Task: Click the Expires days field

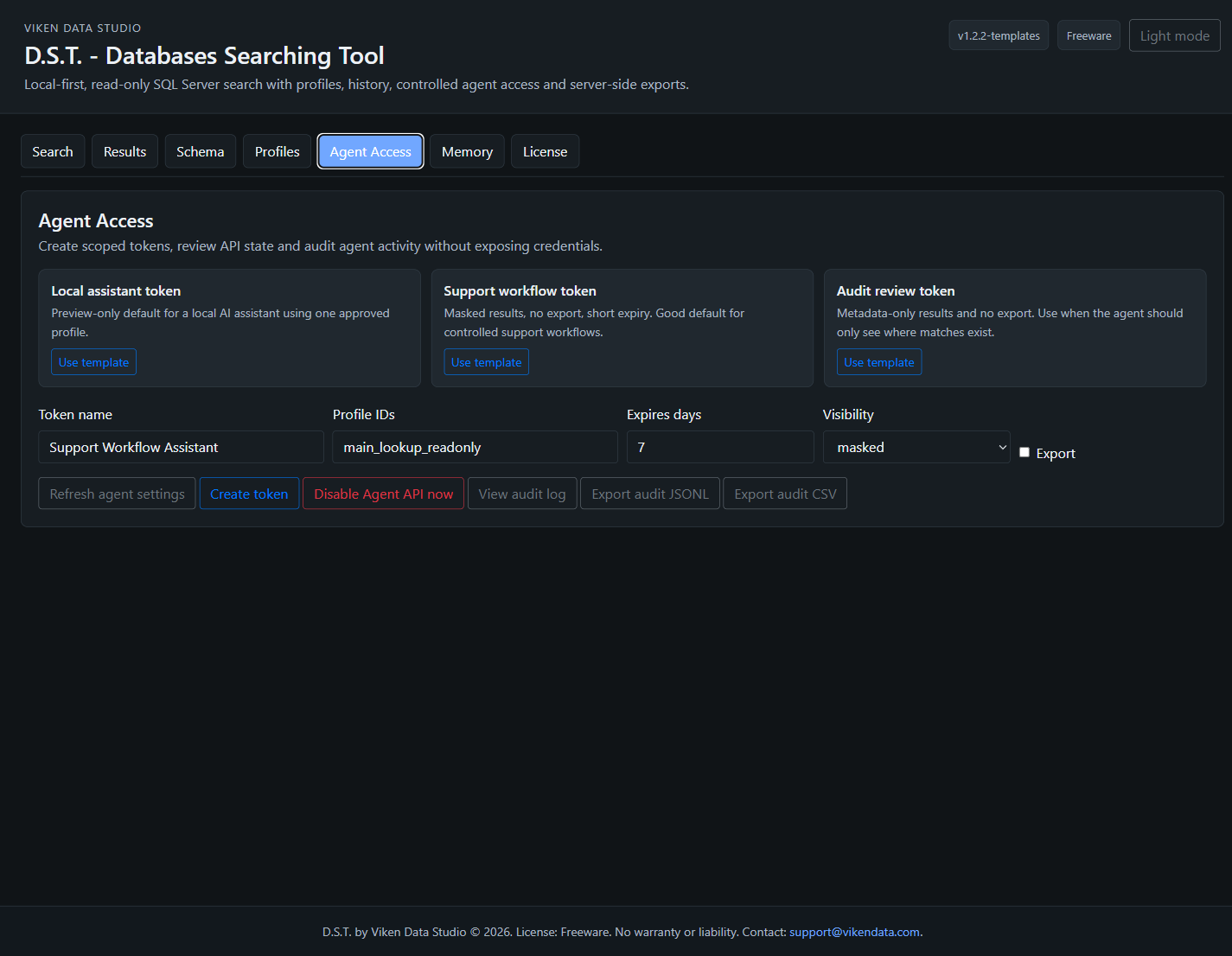Action: (x=720, y=447)
